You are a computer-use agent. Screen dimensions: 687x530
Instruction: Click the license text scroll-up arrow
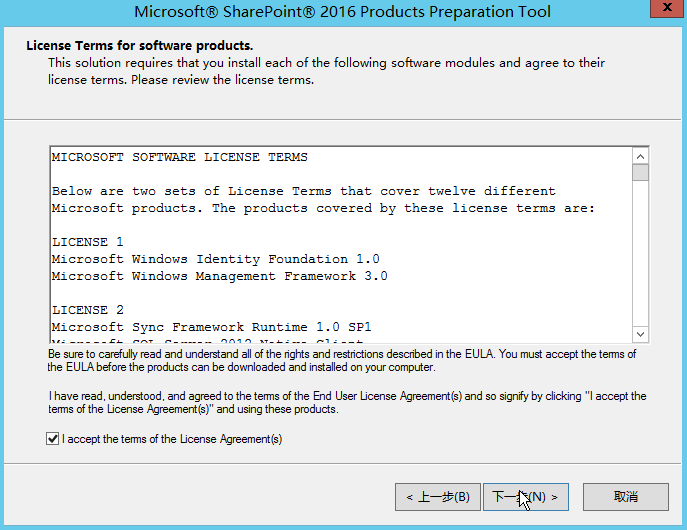coord(640,156)
